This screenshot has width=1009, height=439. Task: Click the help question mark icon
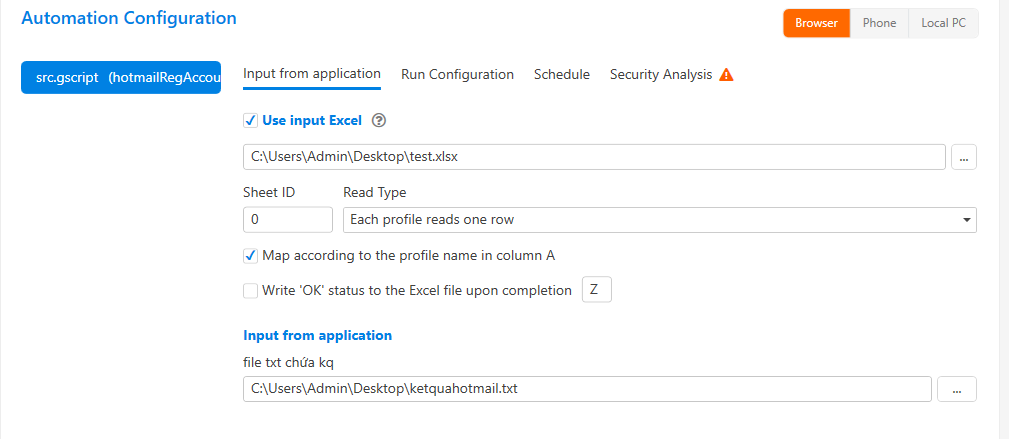(378, 121)
